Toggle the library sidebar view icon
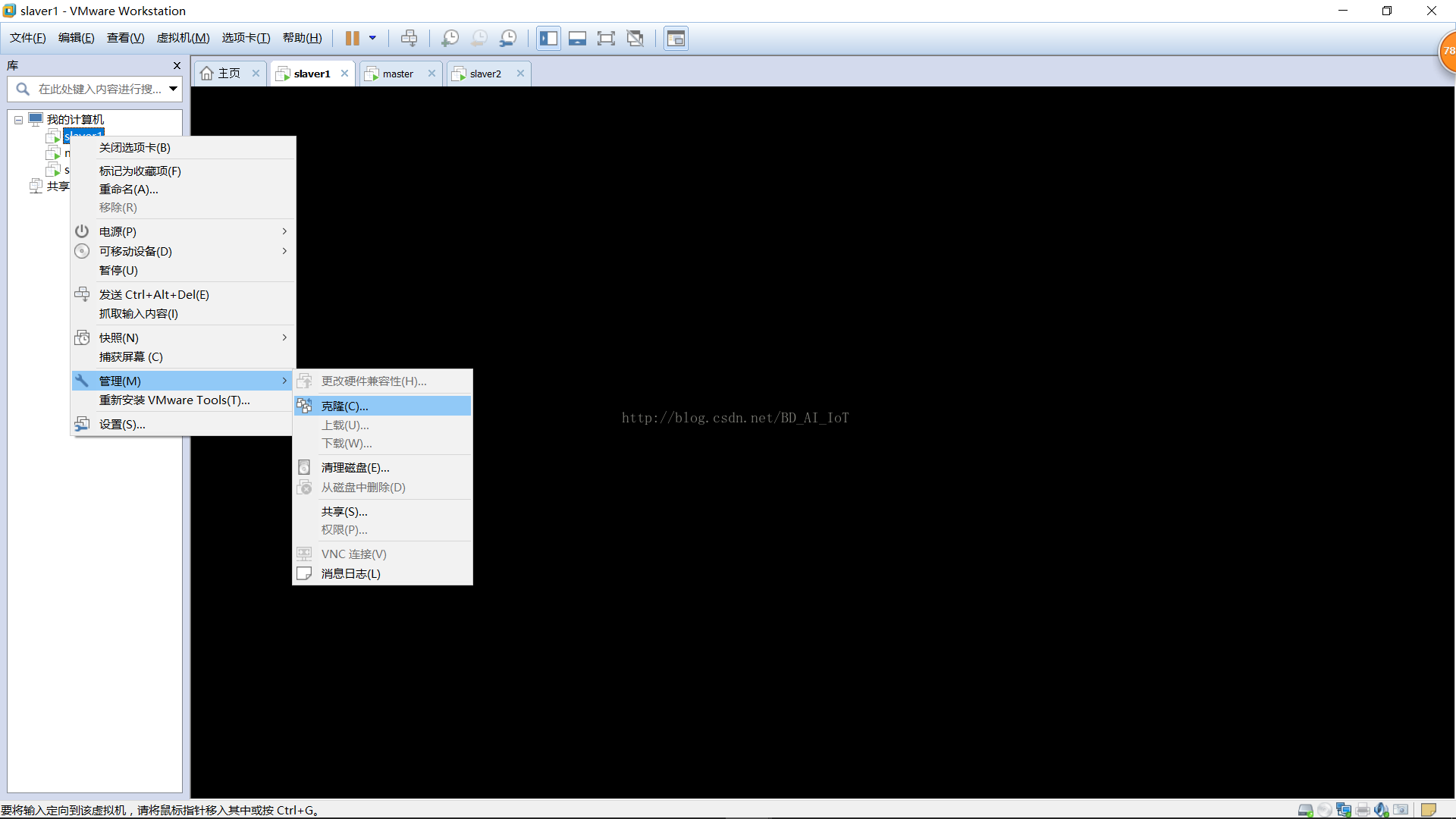1456x819 pixels. pyautogui.click(x=549, y=38)
